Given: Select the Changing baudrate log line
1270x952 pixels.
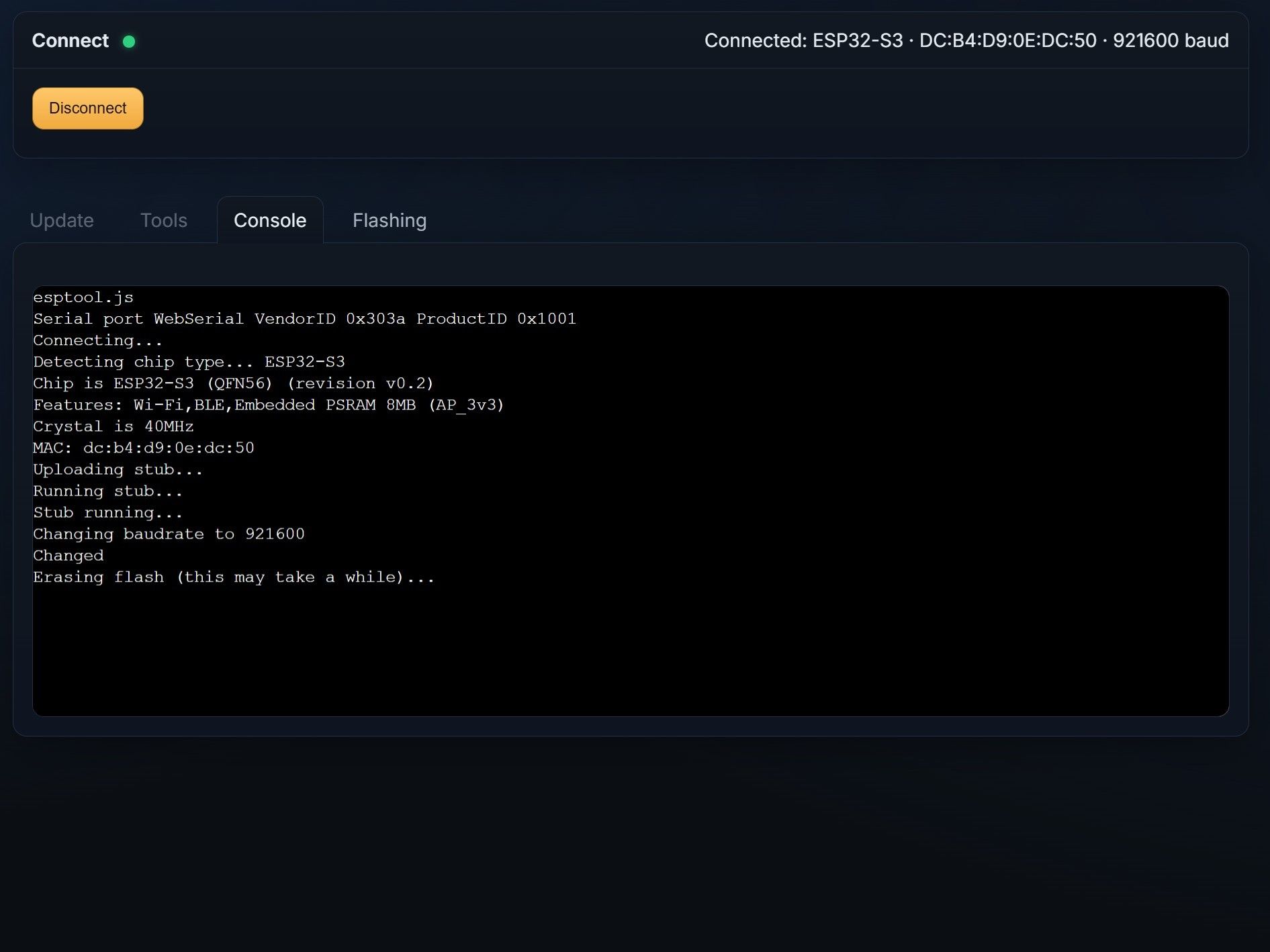Looking at the screenshot, I should [x=169, y=533].
